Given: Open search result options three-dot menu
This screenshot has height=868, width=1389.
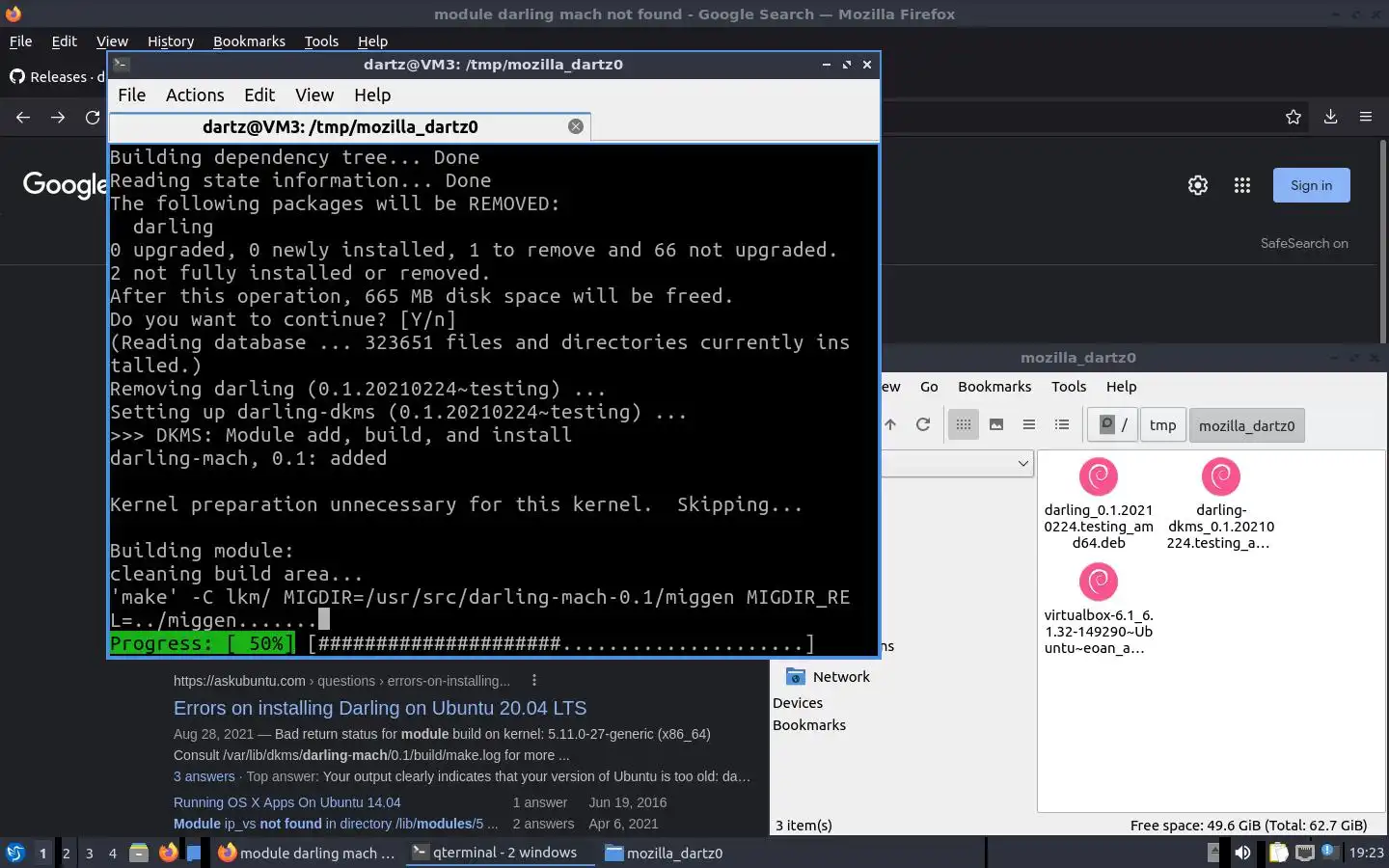Looking at the screenshot, I should tap(533, 680).
